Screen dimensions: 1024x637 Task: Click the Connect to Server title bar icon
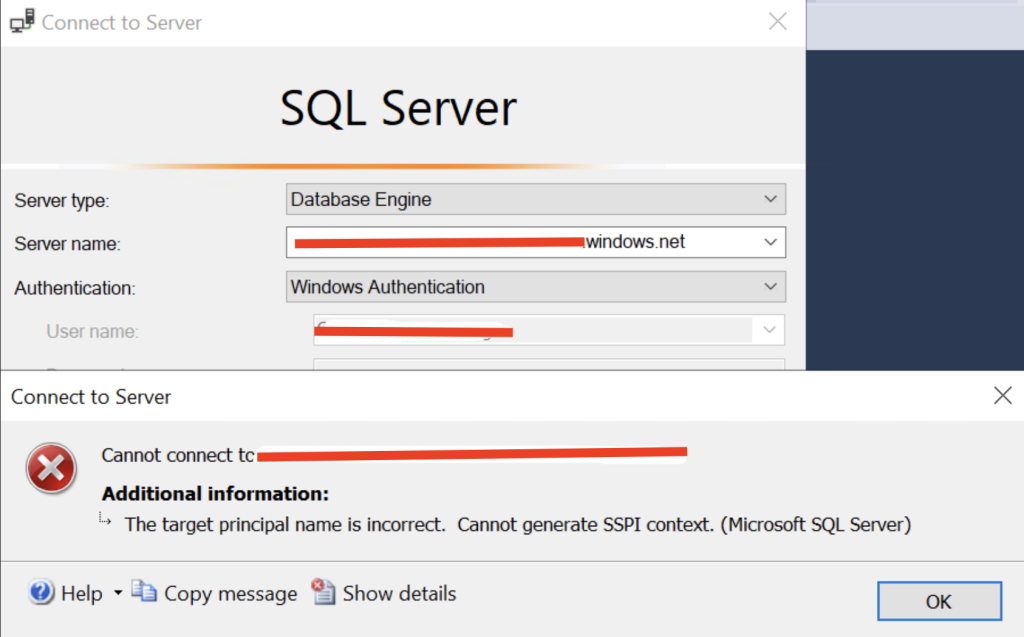[21, 22]
